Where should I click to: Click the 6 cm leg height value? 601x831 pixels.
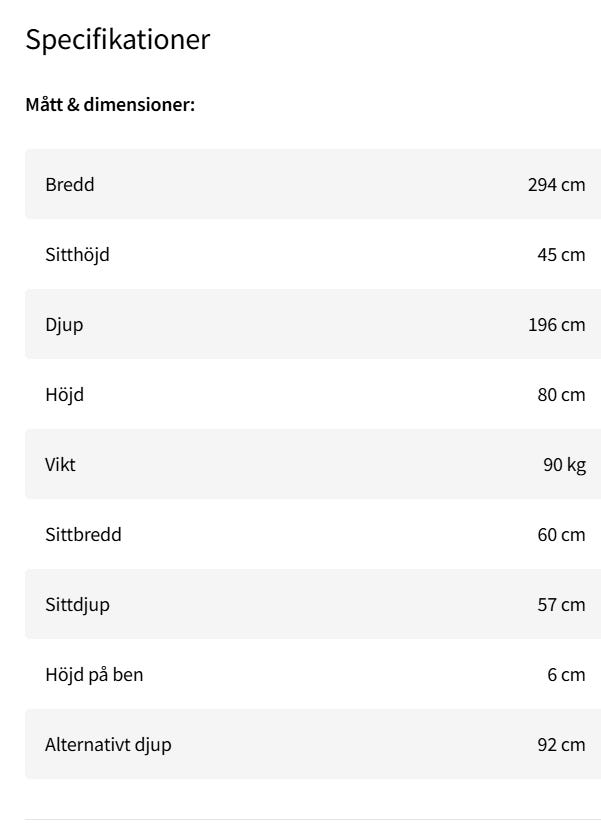(x=566, y=674)
